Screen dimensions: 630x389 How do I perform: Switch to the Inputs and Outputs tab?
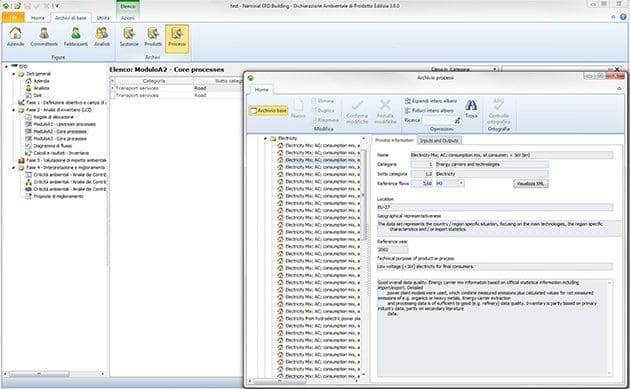439,140
